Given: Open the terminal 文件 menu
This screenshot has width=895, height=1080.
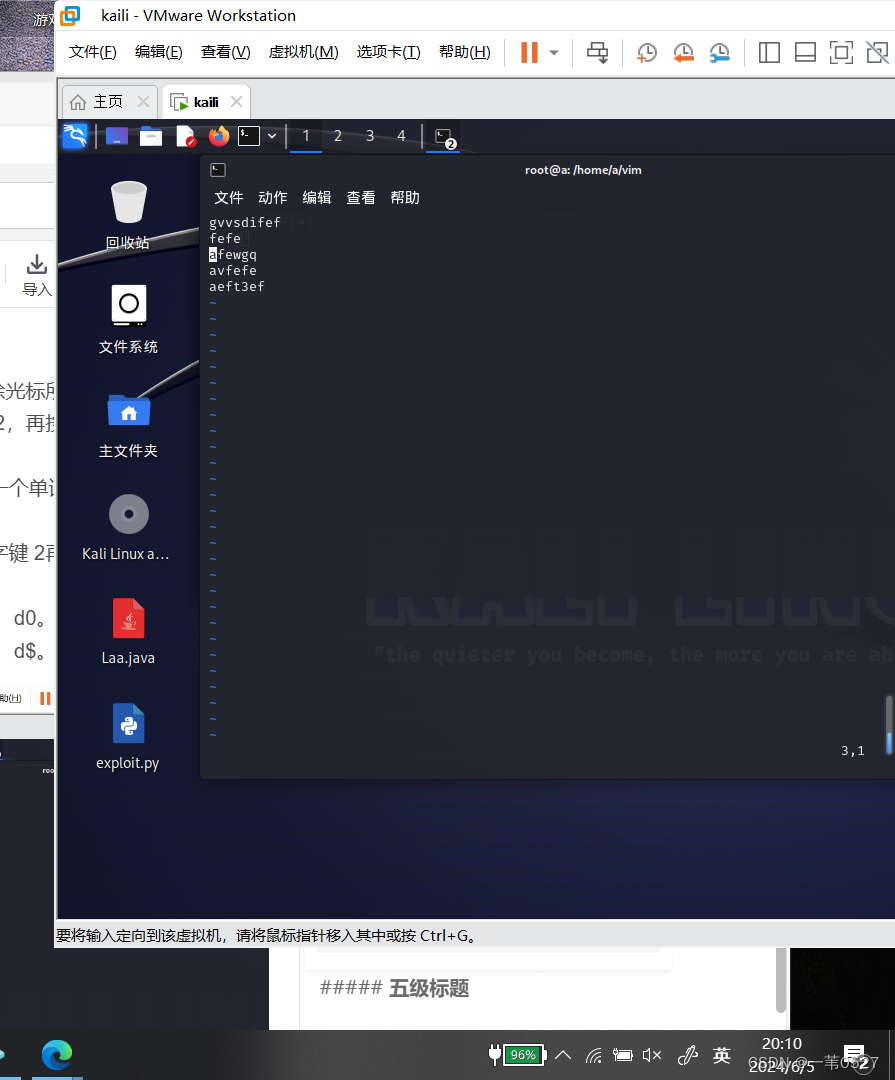Looking at the screenshot, I should pos(229,198).
